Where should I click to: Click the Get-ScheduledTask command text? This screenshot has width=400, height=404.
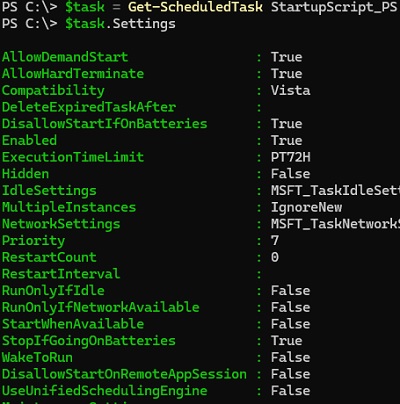tap(195, 7)
